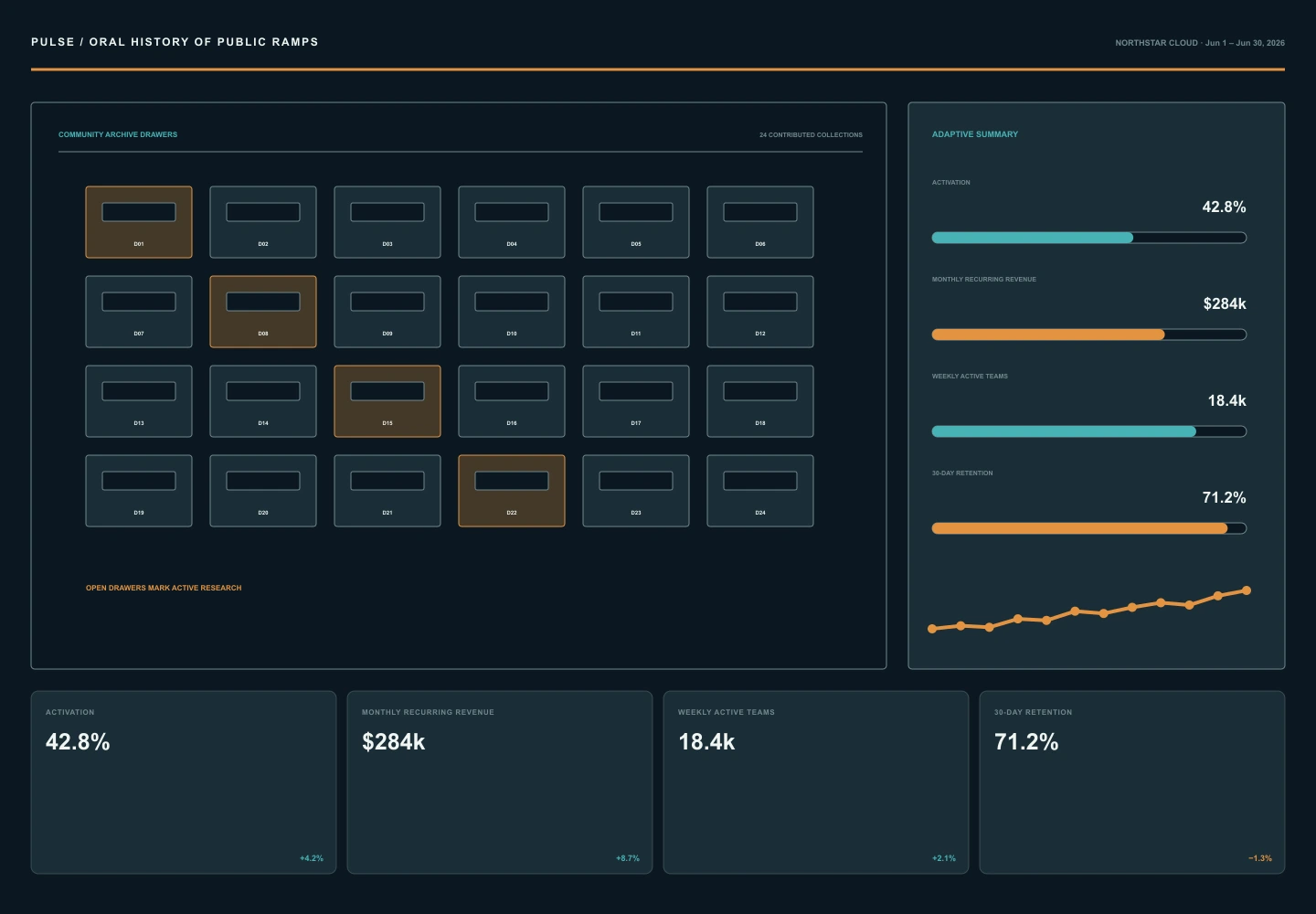Image resolution: width=1316 pixels, height=914 pixels.
Task: Select drawer D16
Action: click(512, 401)
